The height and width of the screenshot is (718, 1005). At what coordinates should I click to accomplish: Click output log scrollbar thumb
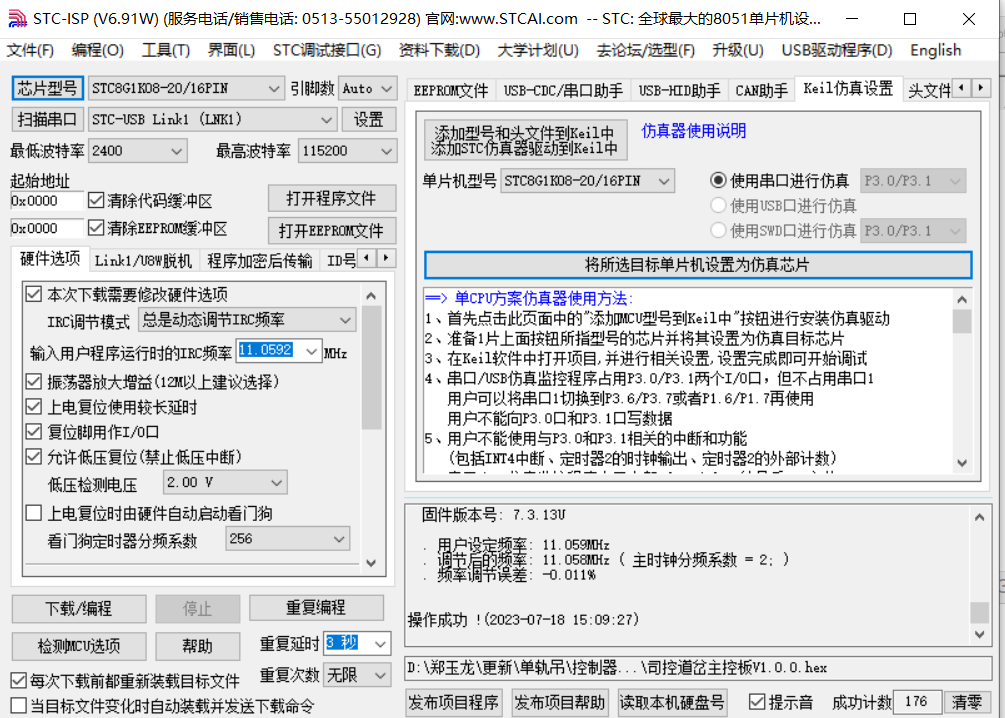979,612
